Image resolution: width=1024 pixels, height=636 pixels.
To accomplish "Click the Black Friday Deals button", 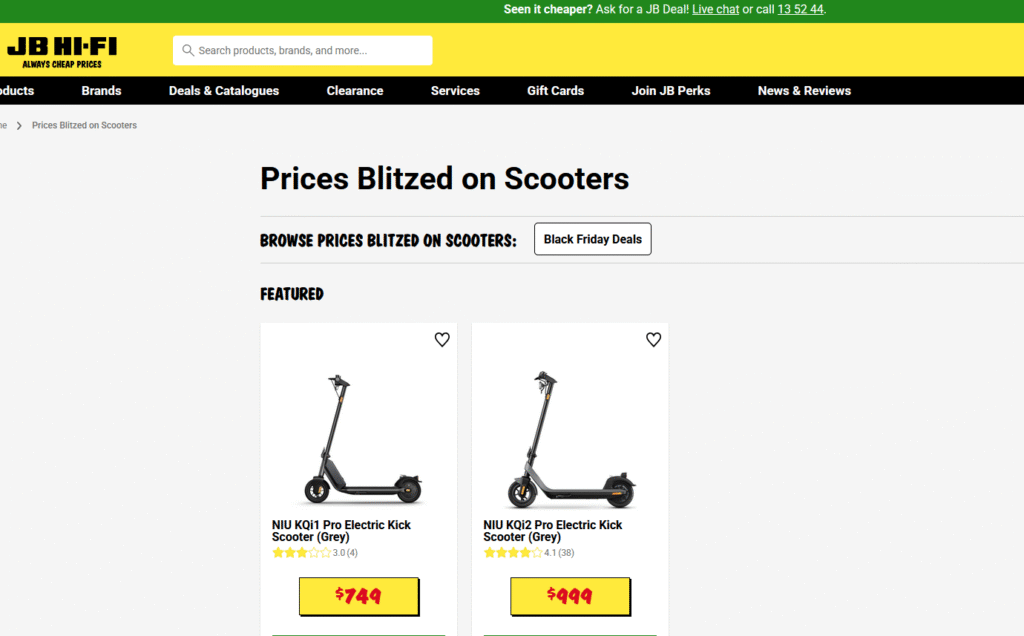I will [592, 239].
